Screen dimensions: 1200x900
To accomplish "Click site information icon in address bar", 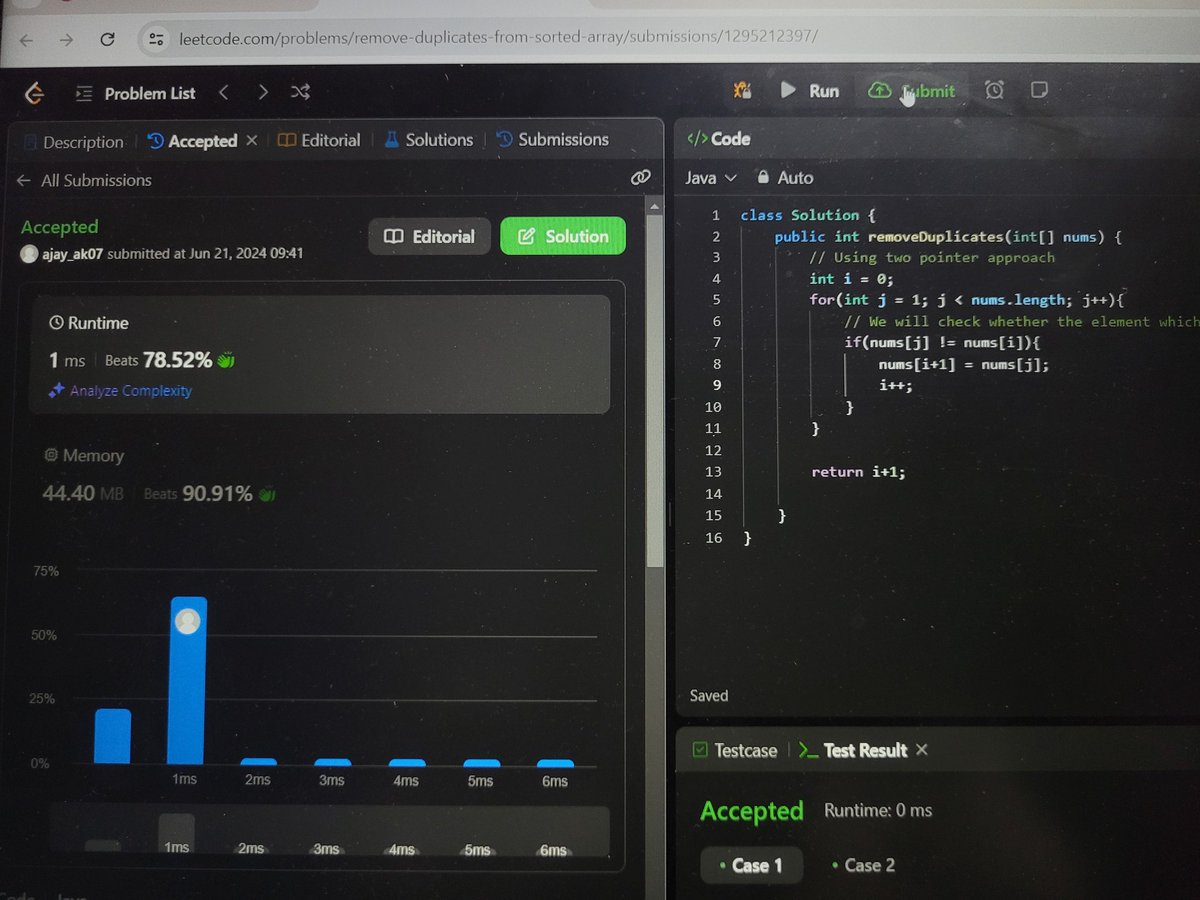I will pos(155,39).
